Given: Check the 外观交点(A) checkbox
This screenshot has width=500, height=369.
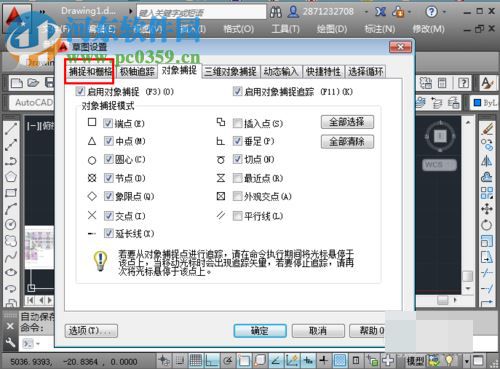Looking at the screenshot, I should [x=237, y=196].
